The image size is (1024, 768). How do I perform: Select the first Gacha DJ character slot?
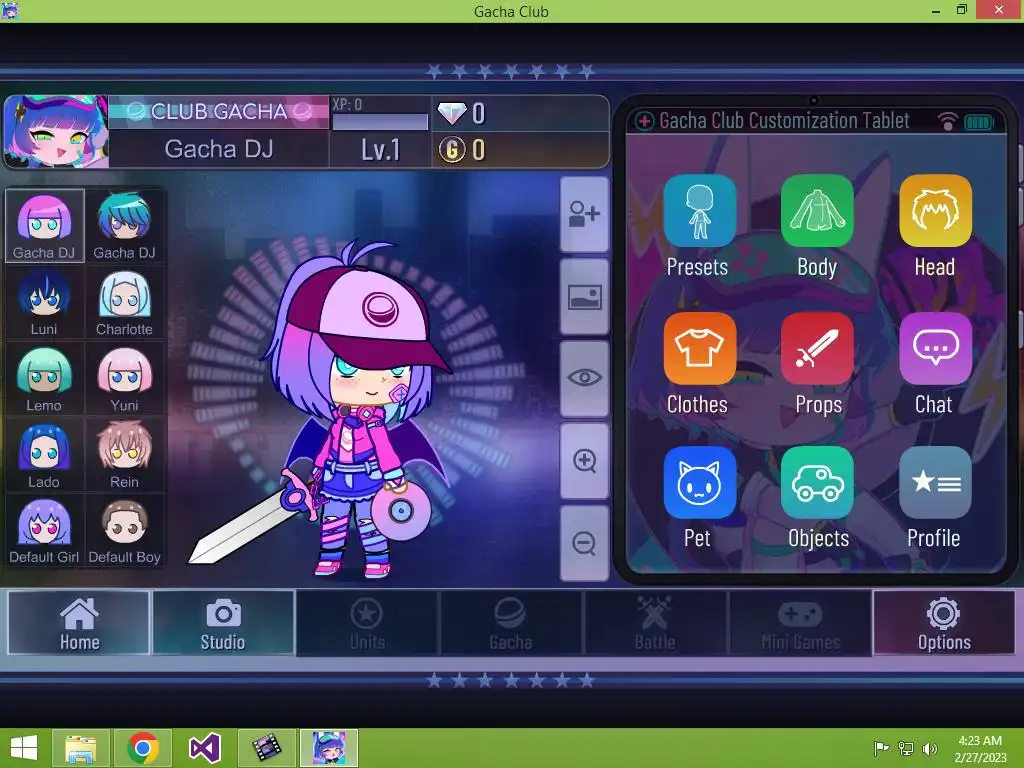(44, 226)
